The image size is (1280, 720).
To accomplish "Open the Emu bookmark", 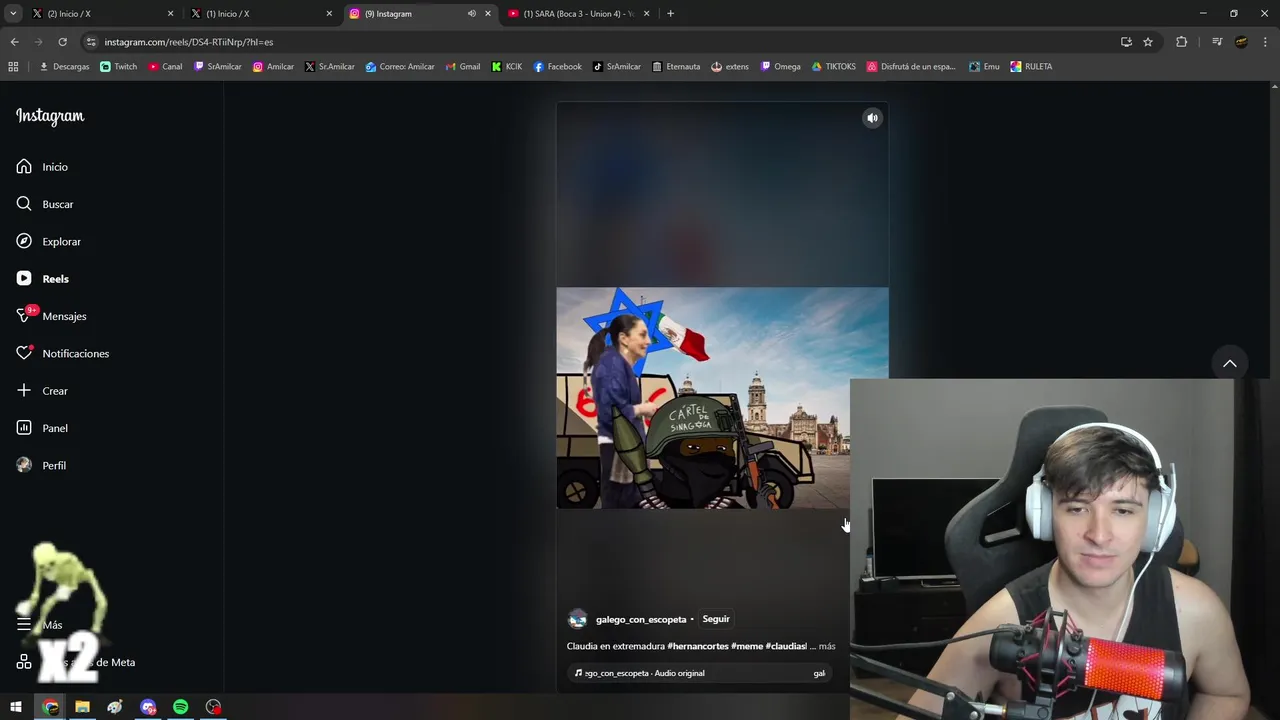I will coord(984,67).
